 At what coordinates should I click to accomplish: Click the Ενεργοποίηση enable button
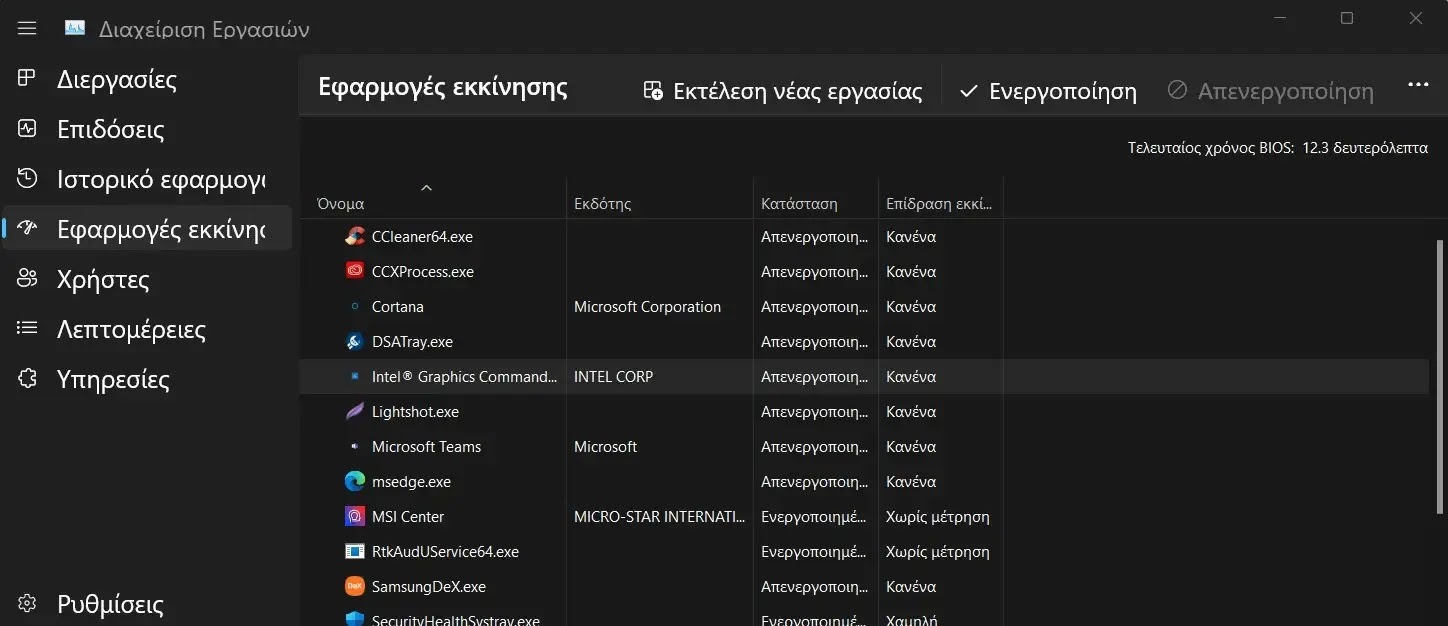(x=1048, y=91)
